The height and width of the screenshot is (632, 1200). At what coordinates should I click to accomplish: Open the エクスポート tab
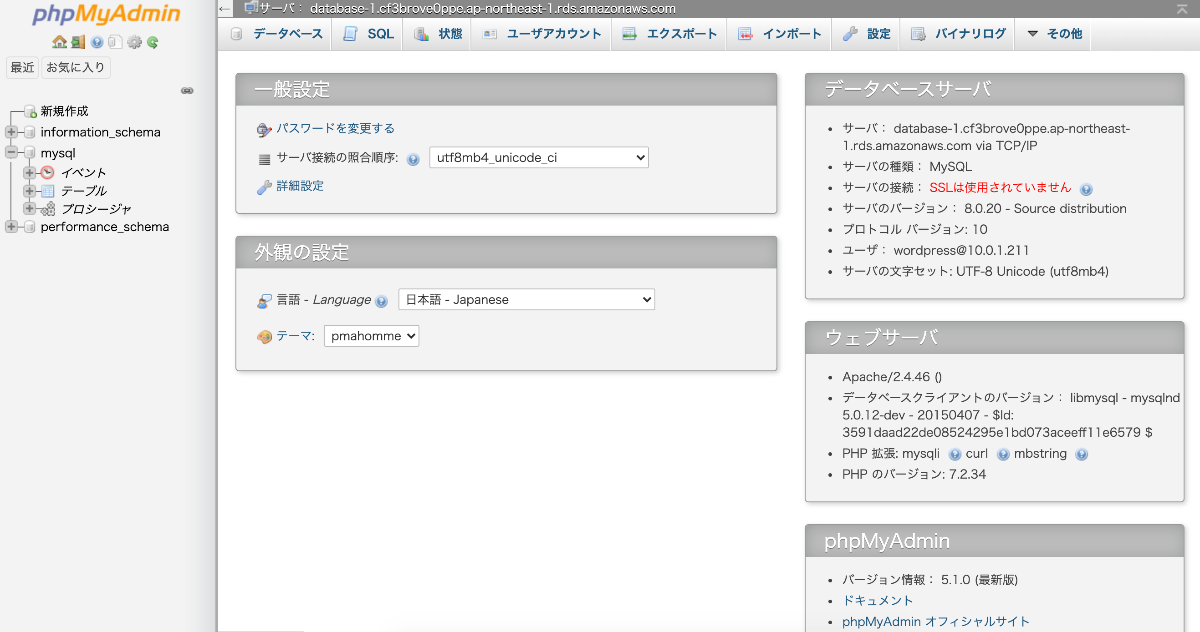670,34
